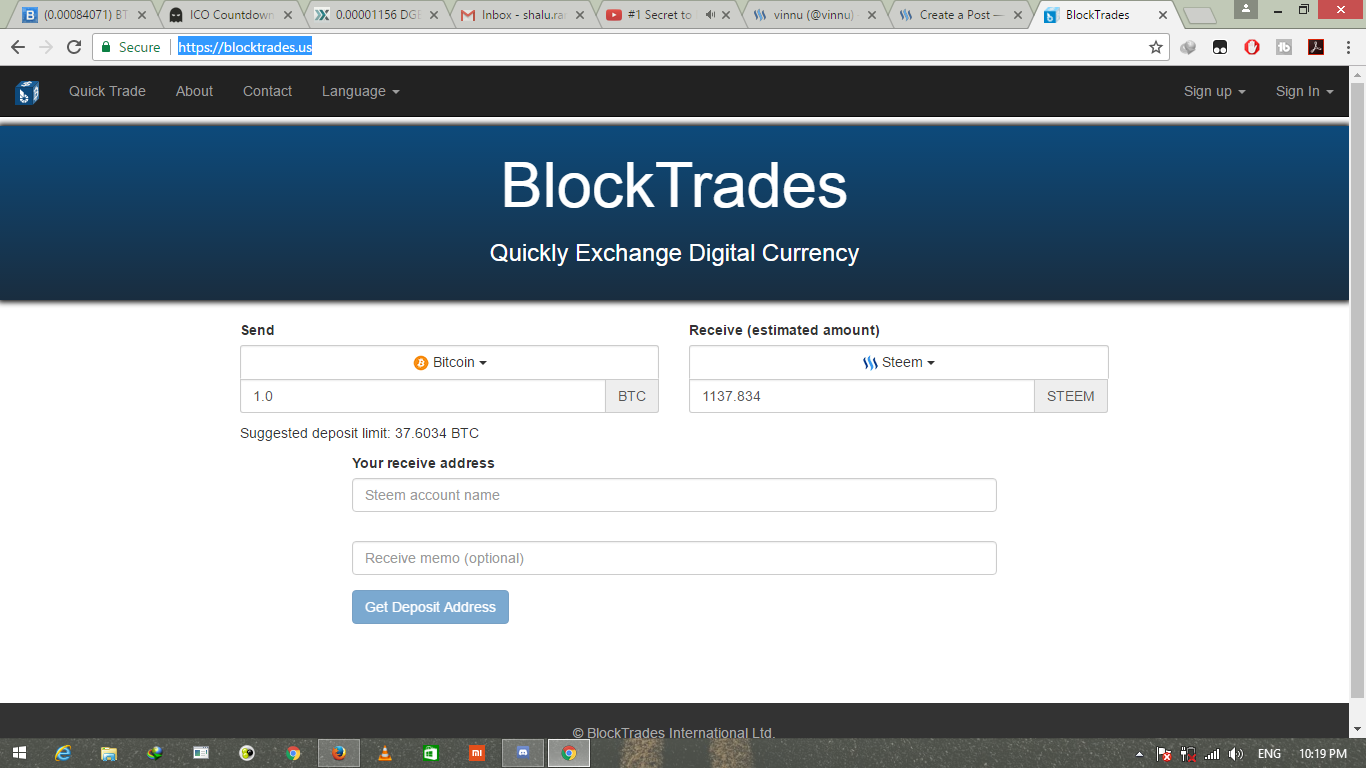Viewport: 1366px width, 768px height.
Task: Click the page vertical scrollbar
Action: (x=1357, y=390)
